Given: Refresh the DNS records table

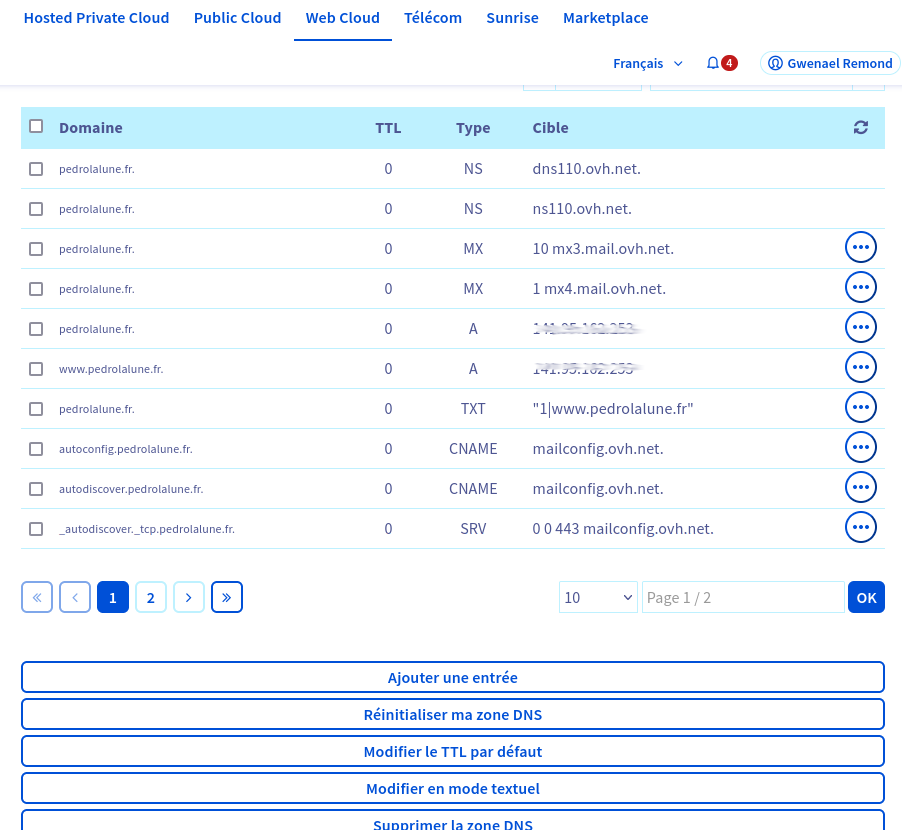Looking at the screenshot, I should pyautogui.click(x=860, y=127).
